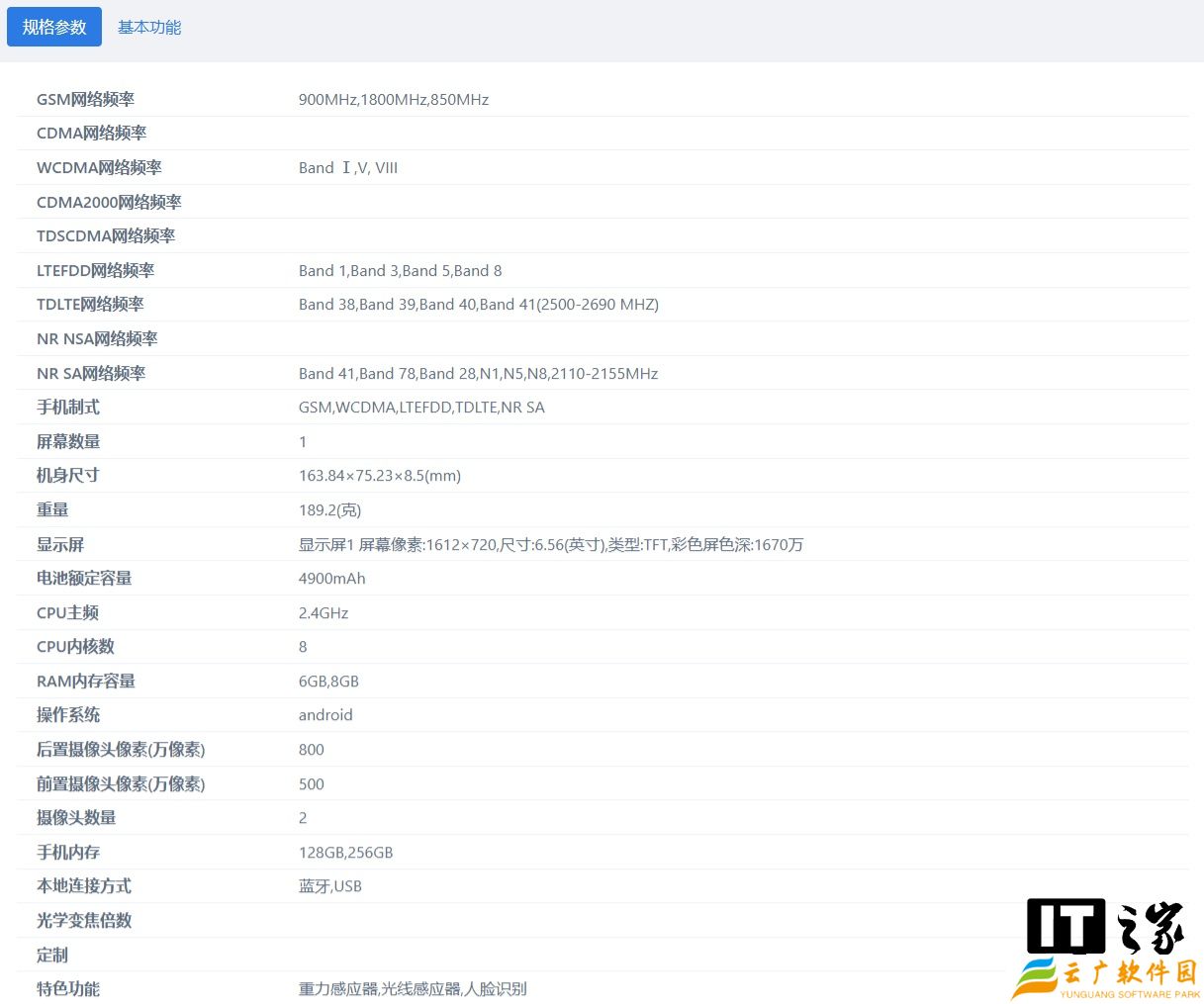The width and height of the screenshot is (1204, 1004).
Task: Click the NR NSA网络频率 label
Action: pos(97,338)
